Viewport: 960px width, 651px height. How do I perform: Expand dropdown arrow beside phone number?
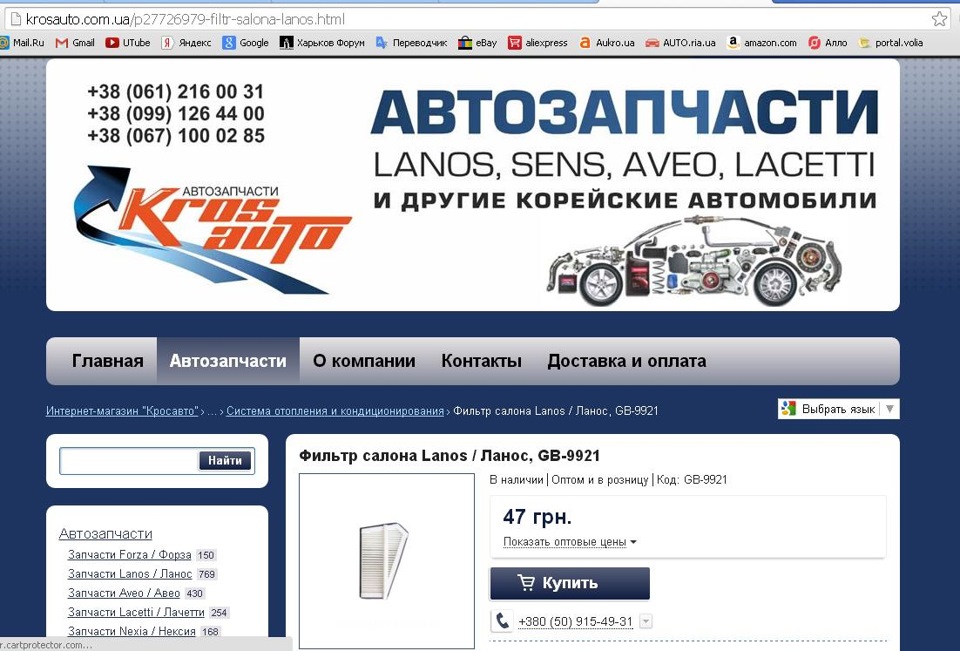click(645, 622)
